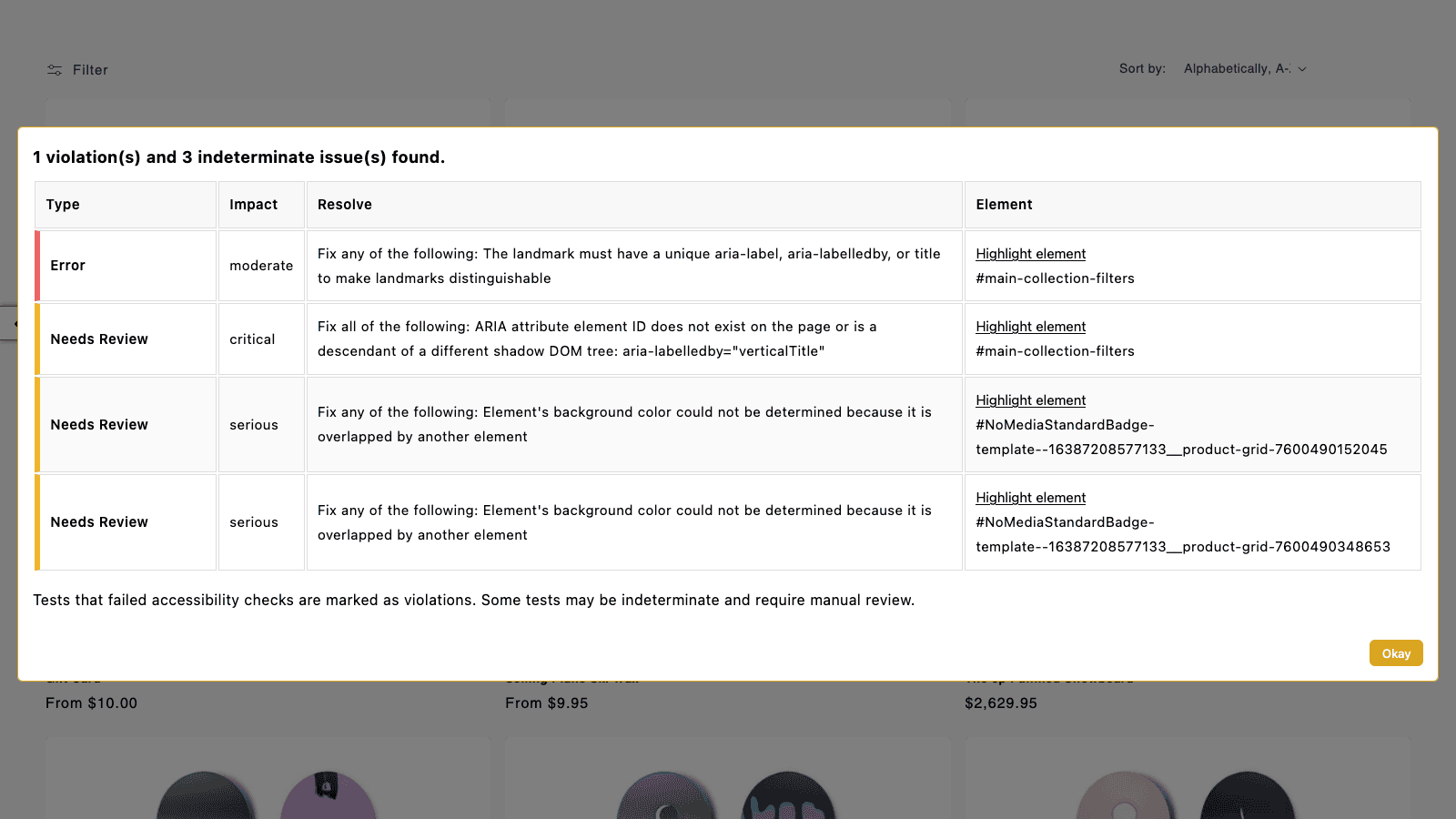Select the Type column header
Image resolution: width=1456 pixels, height=819 pixels.
[x=62, y=204]
